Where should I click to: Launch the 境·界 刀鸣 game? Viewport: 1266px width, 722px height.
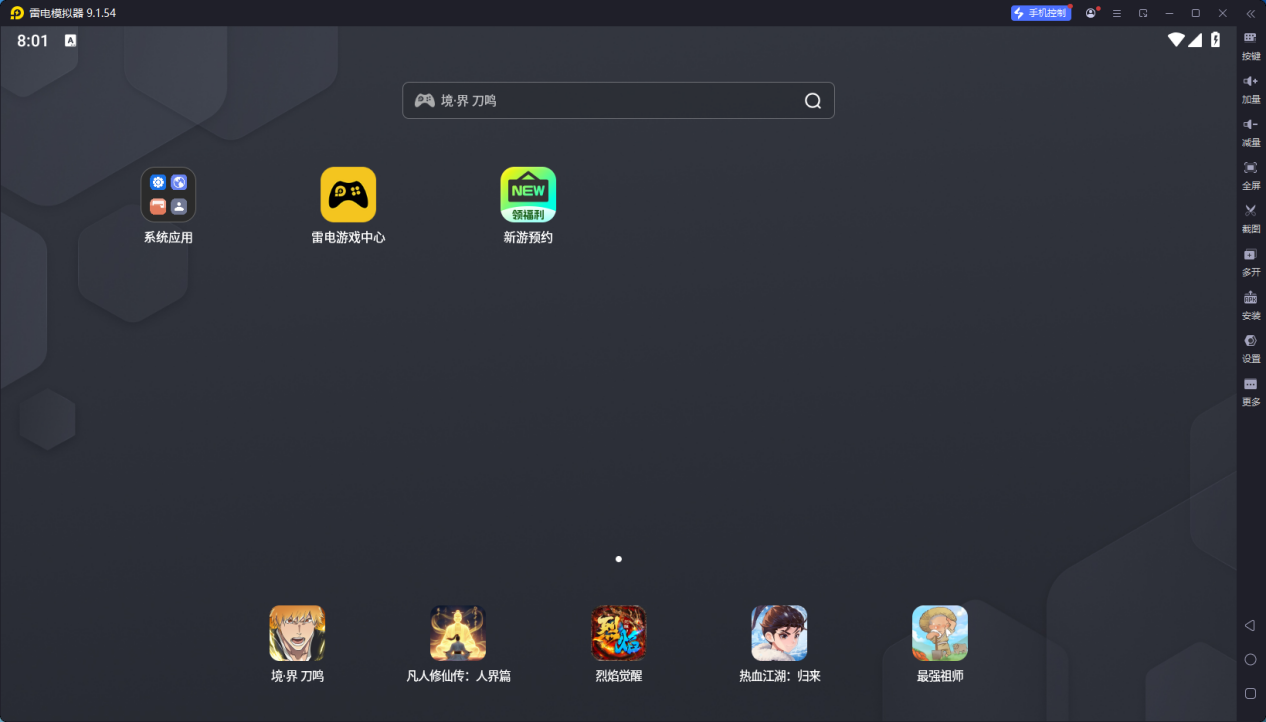[297, 633]
